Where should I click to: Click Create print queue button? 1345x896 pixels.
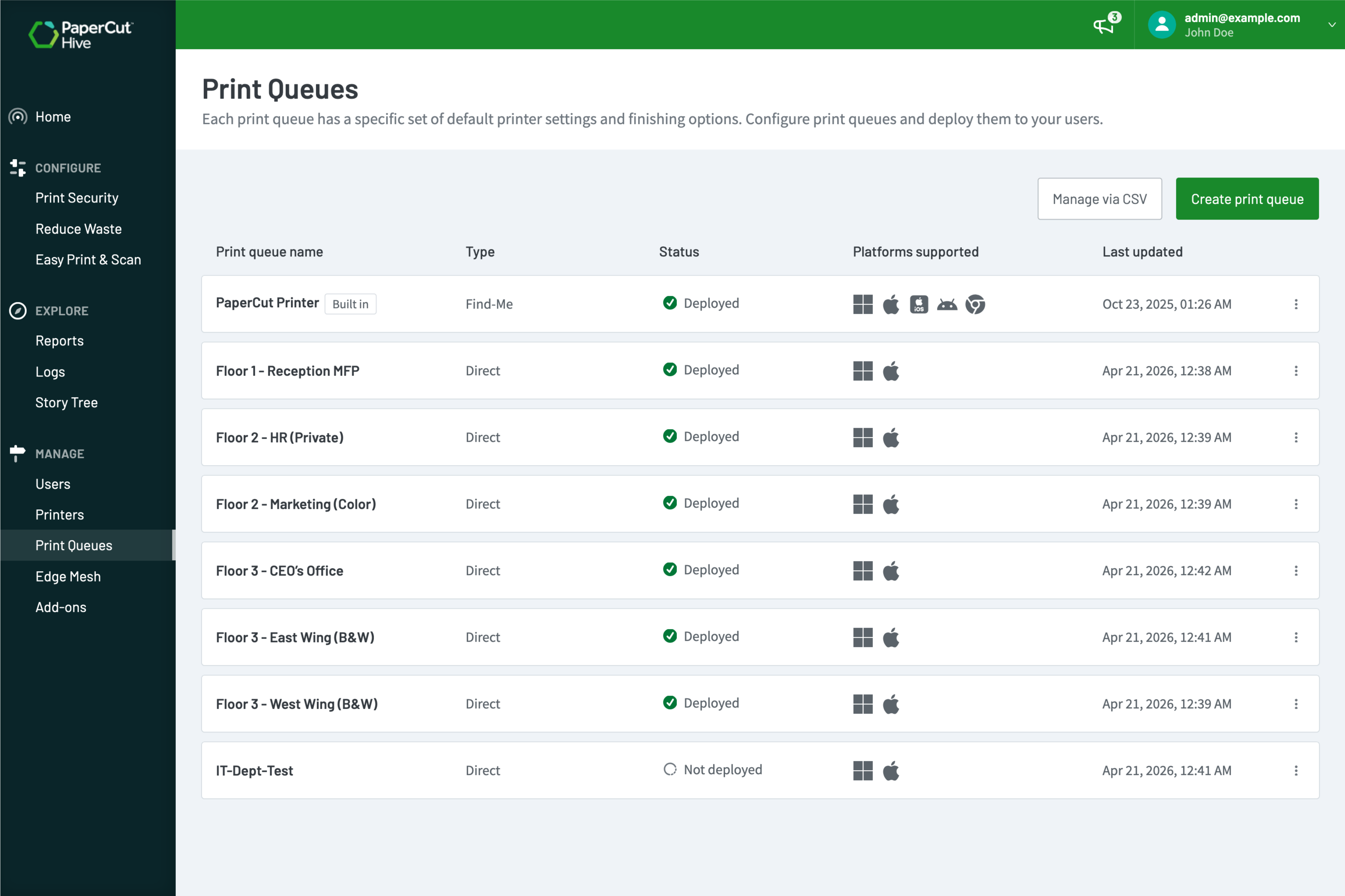[x=1247, y=199]
